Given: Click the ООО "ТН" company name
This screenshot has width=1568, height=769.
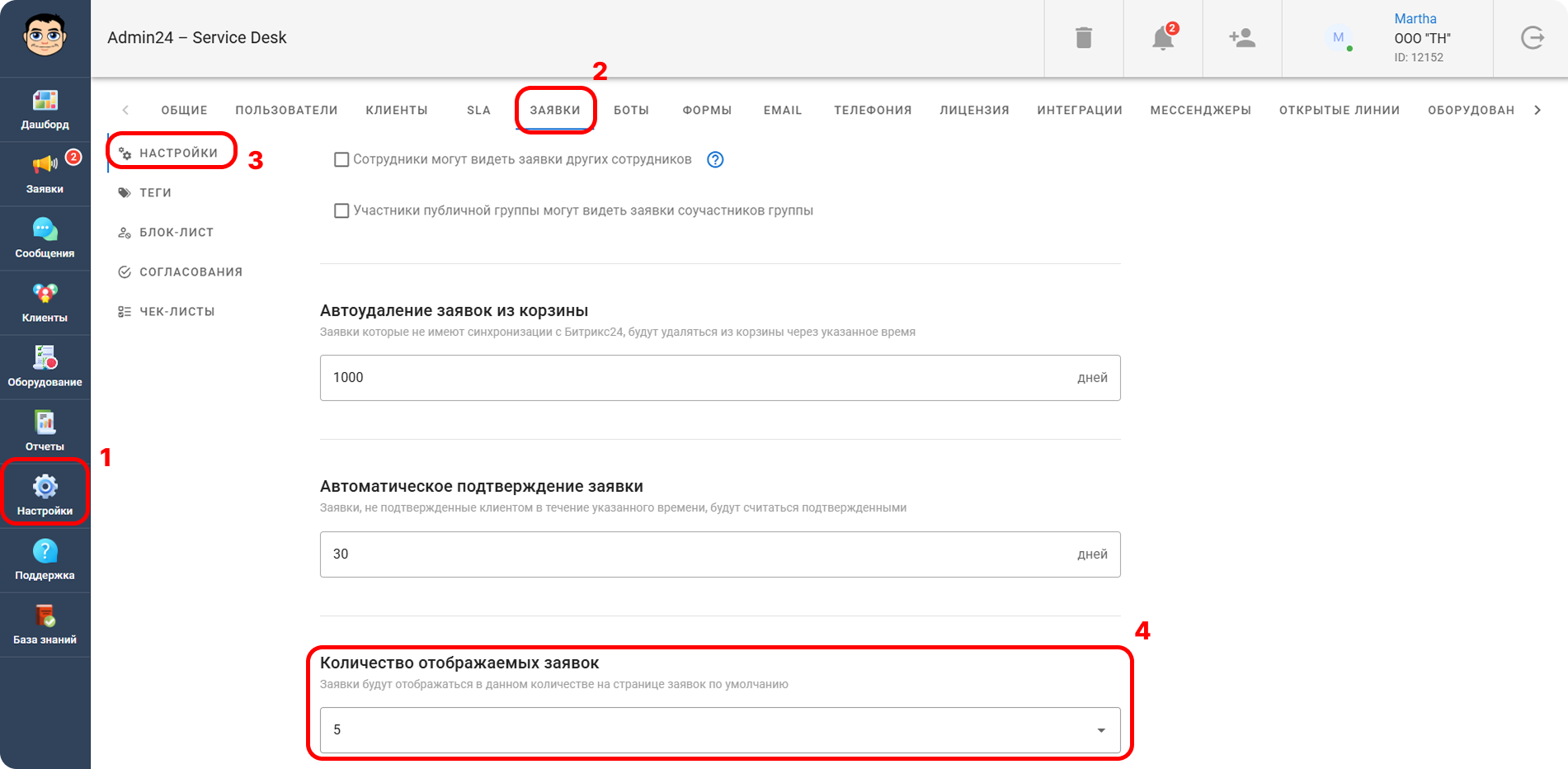Looking at the screenshot, I should [1423, 39].
